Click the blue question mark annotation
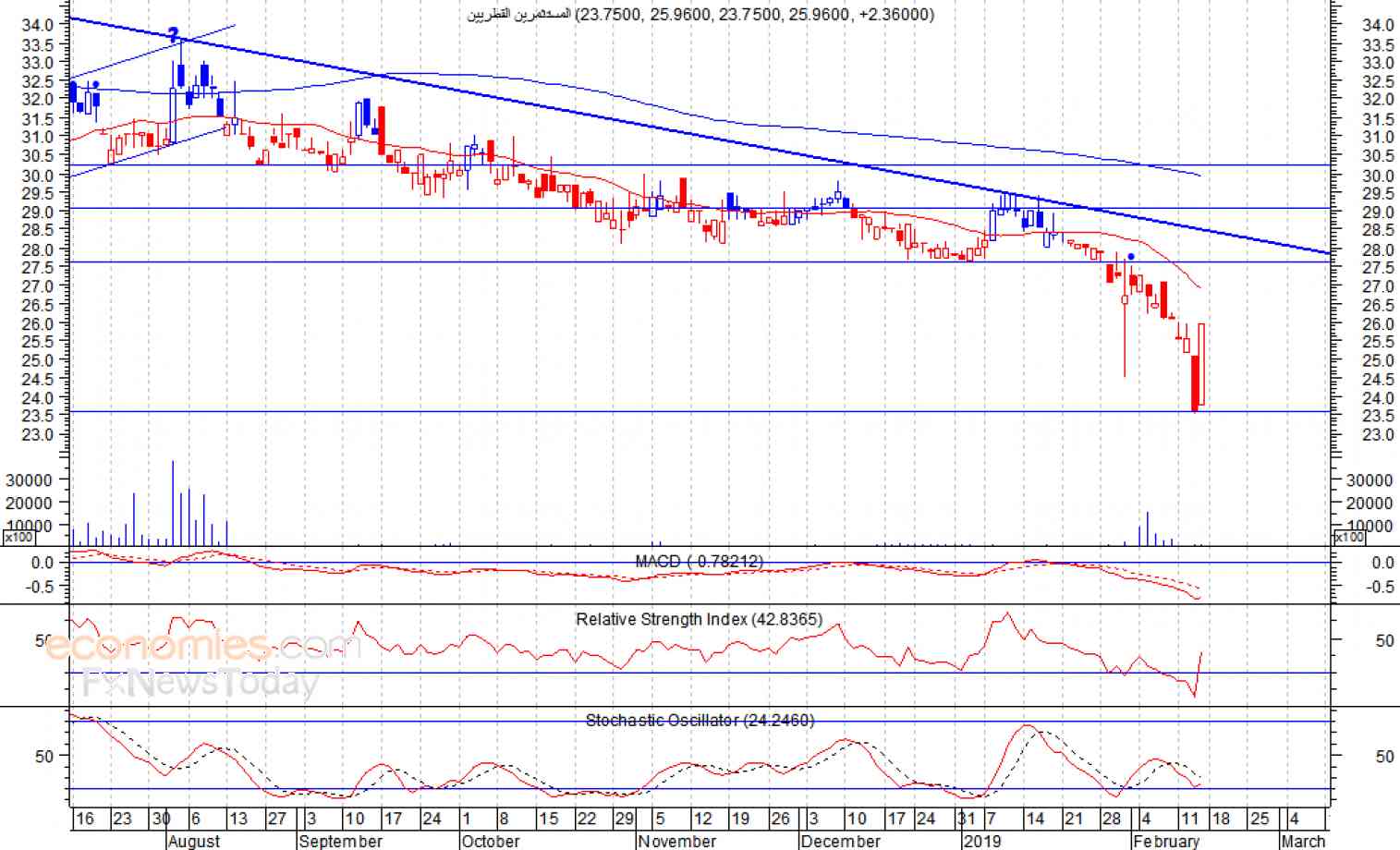This screenshot has height=850, width=1400. [x=173, y=36]
